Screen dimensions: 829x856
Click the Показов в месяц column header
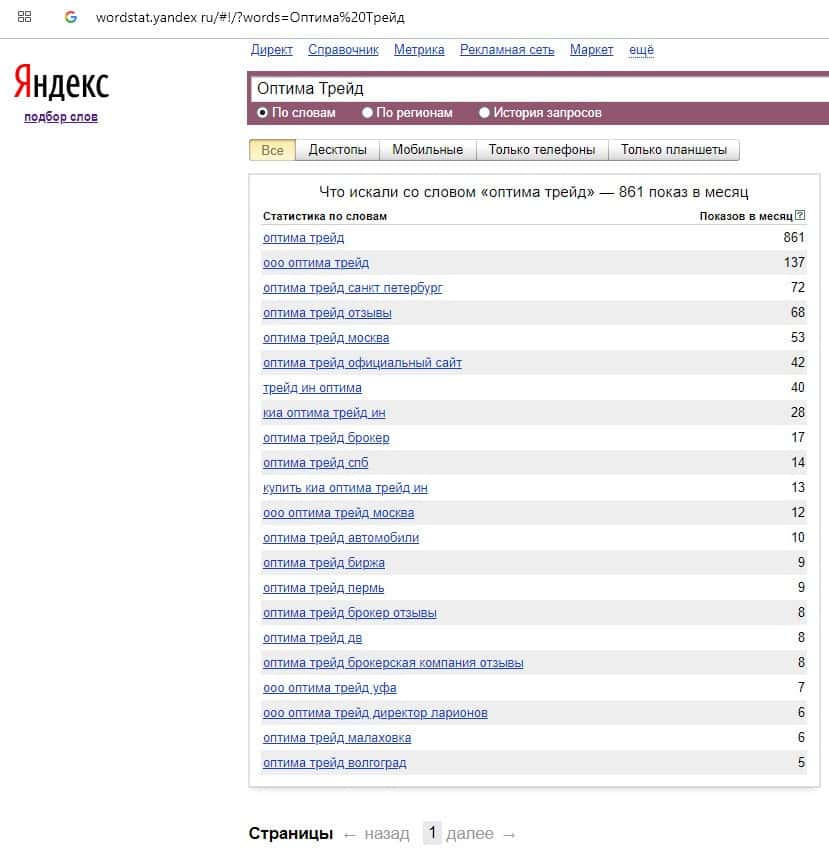[746, 216]
